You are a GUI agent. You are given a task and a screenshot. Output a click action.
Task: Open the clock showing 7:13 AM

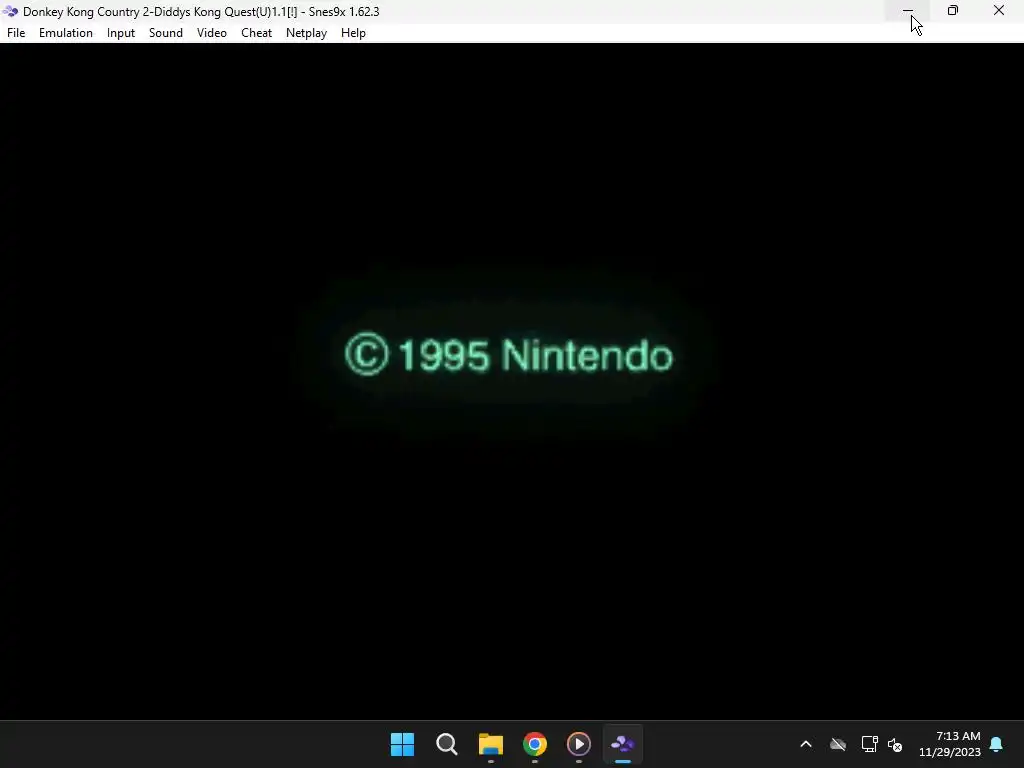(x=950, y=744)
